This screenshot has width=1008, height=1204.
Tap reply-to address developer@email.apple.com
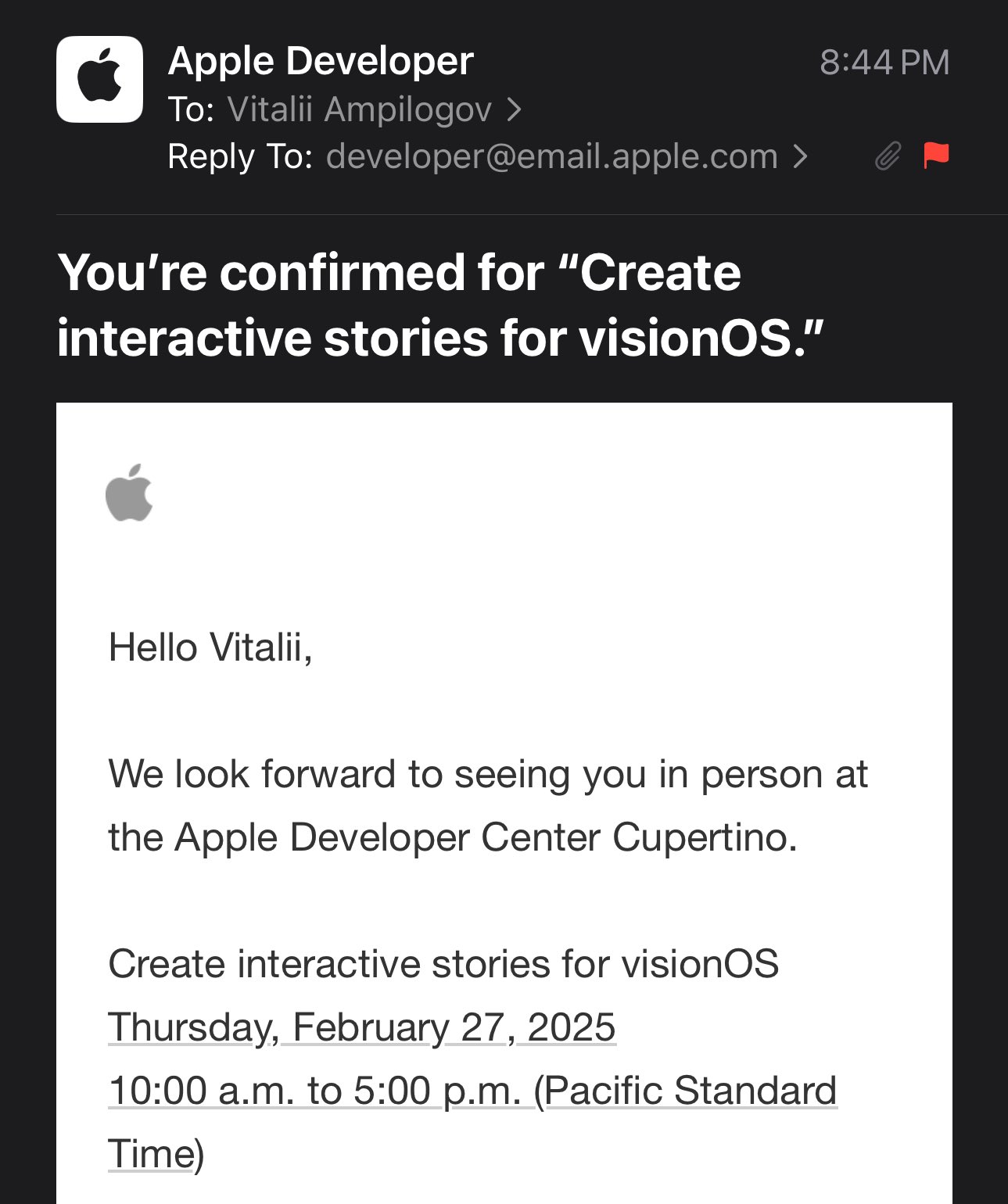coord(552,156)
